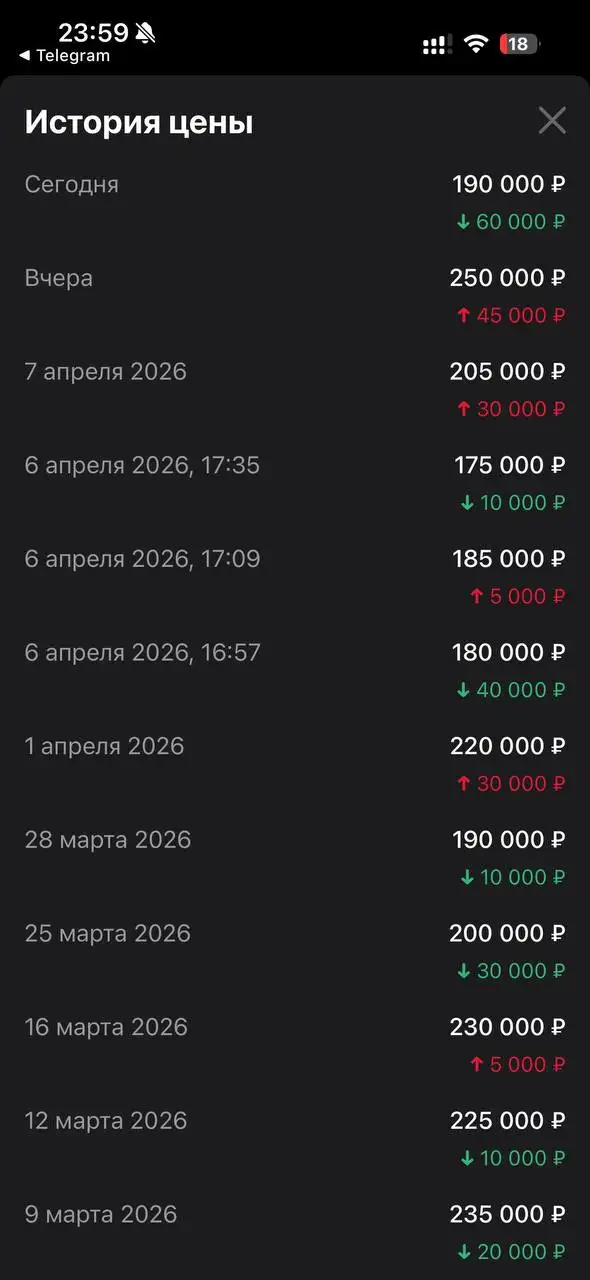Screen dimensions: 590x1280
Task: Tap the Wi-Fi icon in the status bar
Action: [475, 44]
